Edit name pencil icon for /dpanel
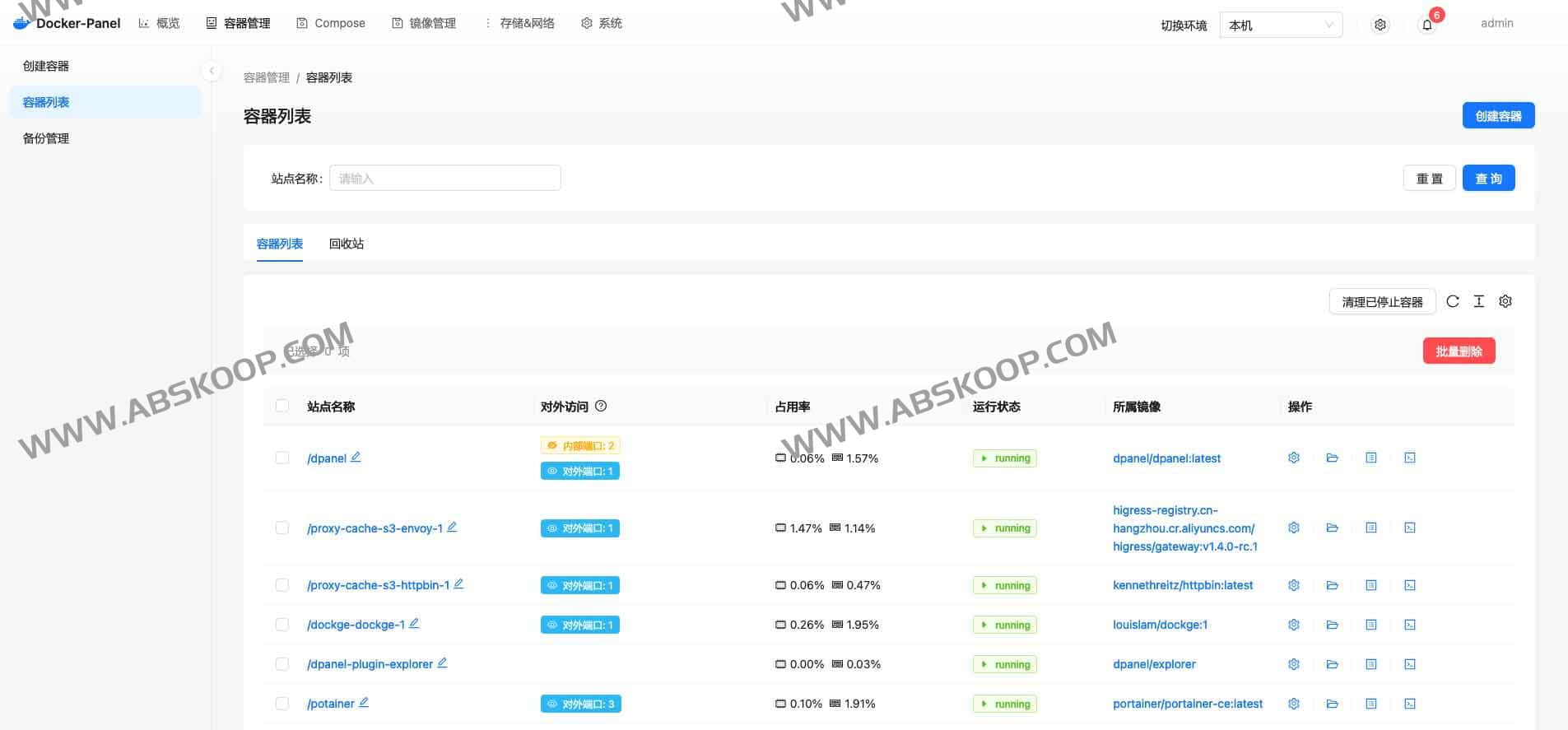Screen dimensions: 1568x730 coord(356,457)
